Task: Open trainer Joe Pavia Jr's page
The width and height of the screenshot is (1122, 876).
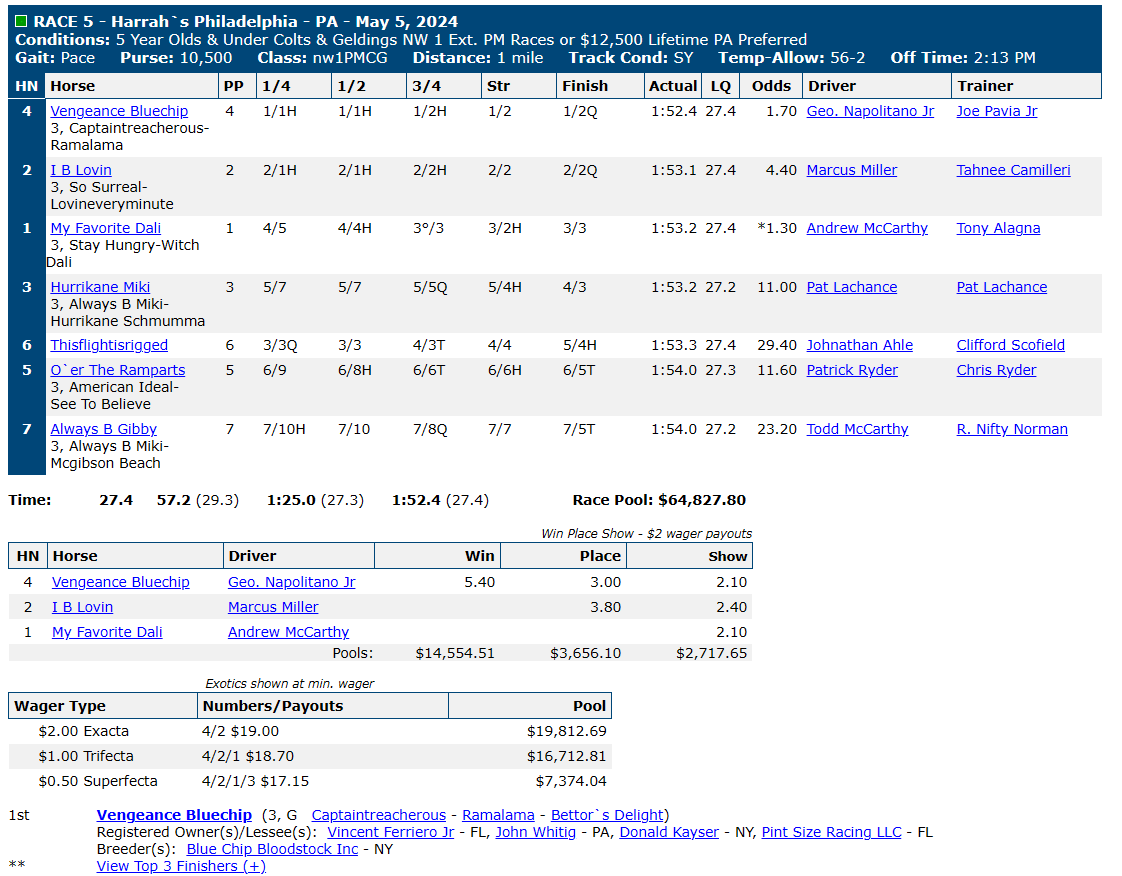Action: click(997, 111)
